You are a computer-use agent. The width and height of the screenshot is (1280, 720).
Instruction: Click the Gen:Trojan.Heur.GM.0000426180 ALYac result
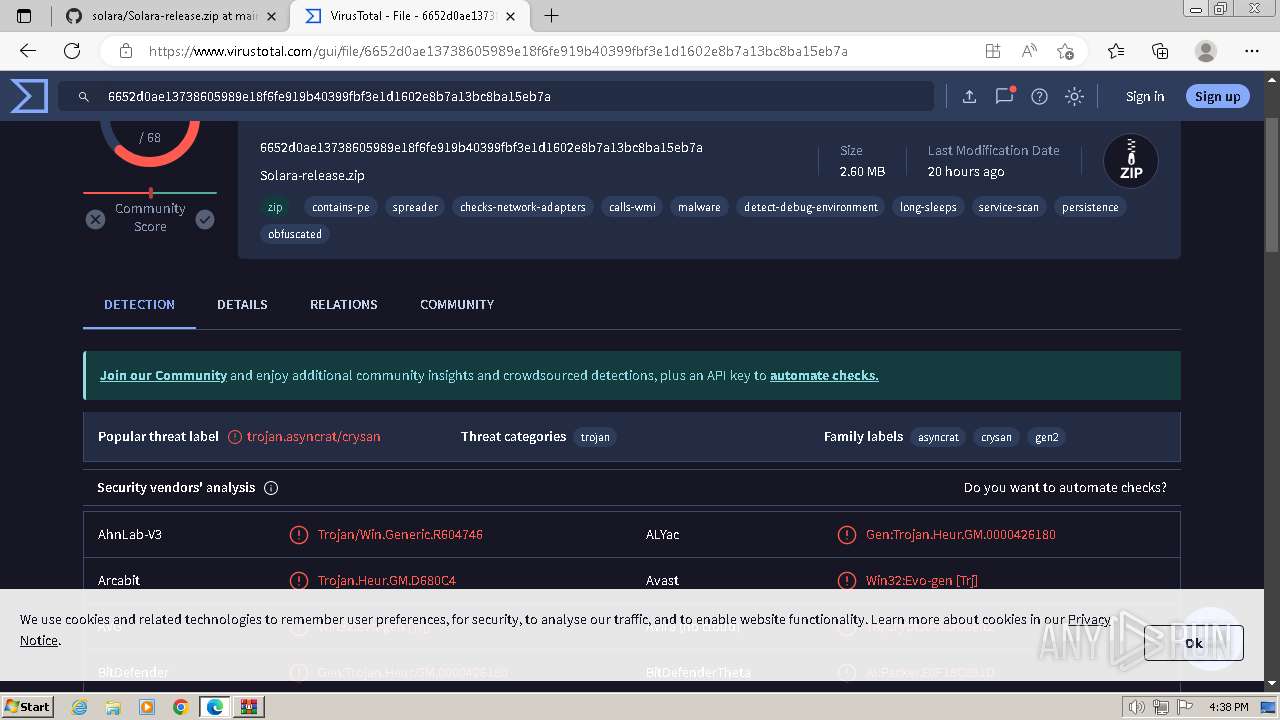pos(961,535)
